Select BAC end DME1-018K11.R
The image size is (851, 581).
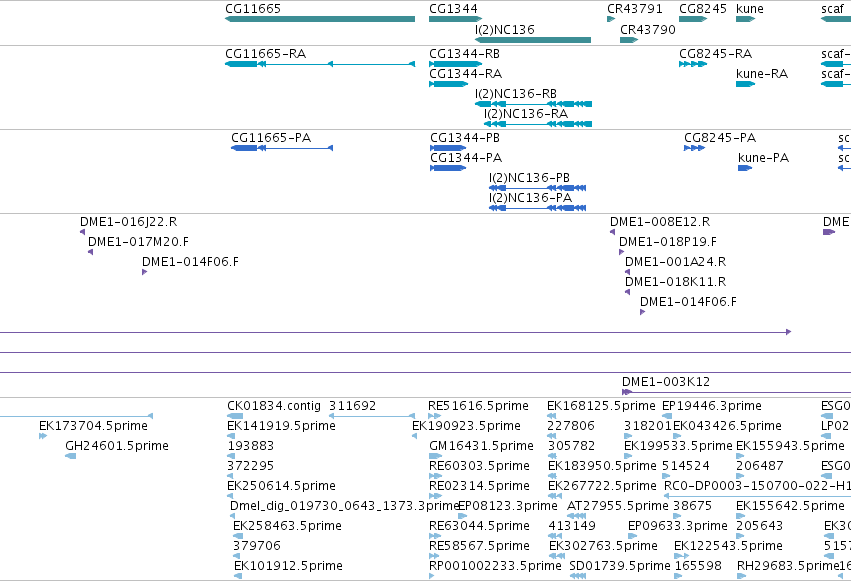click(x=627, y=292)
